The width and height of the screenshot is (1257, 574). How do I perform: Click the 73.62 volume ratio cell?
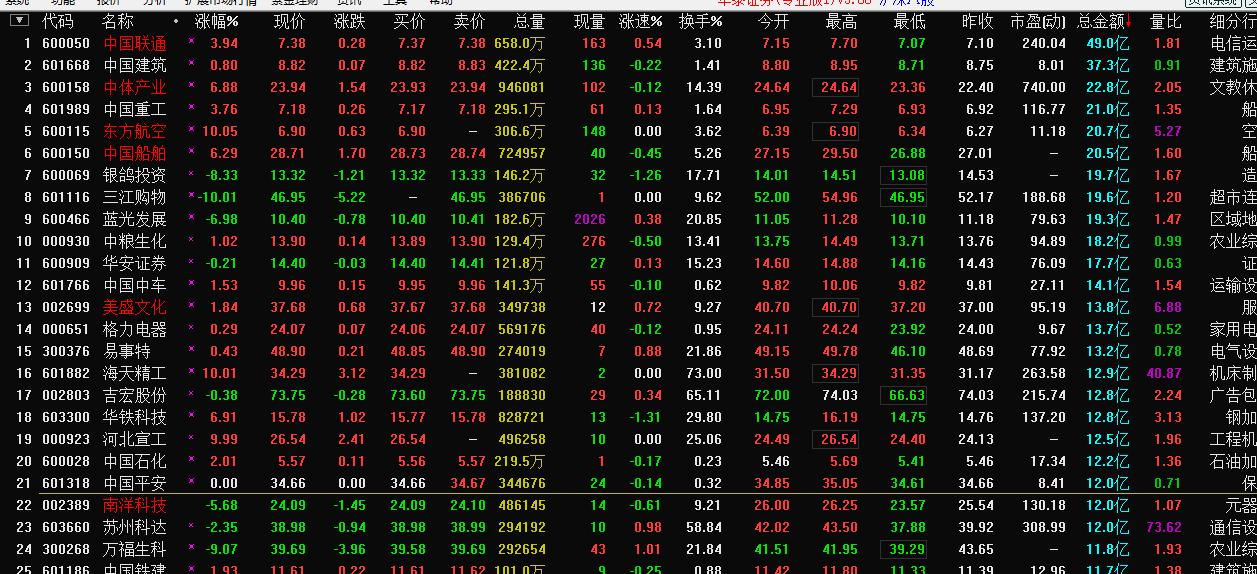coord(1165,527)
